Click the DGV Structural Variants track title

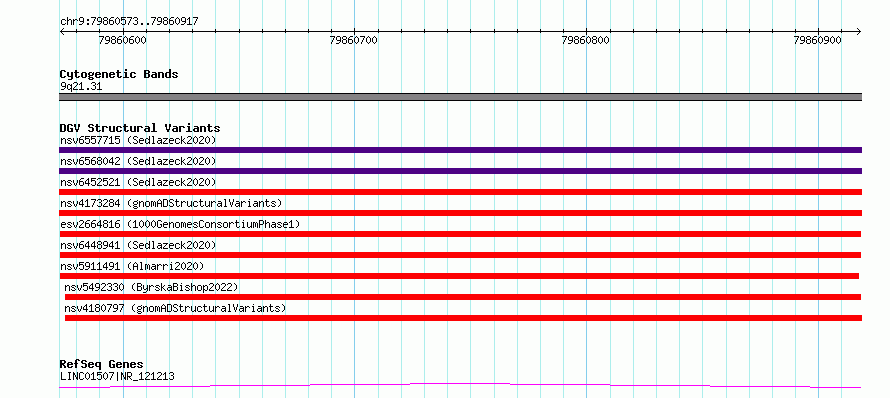(140, 128)
